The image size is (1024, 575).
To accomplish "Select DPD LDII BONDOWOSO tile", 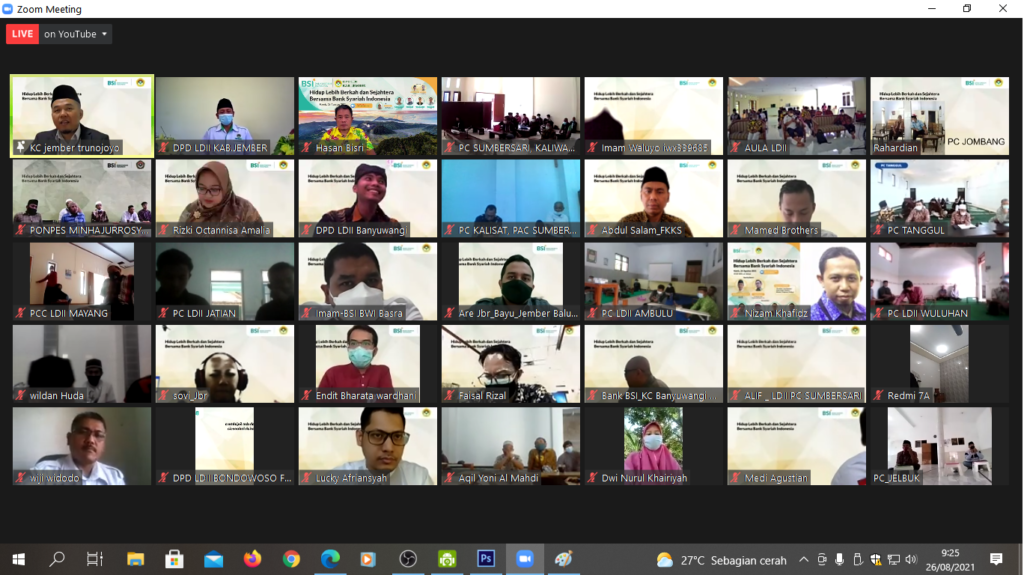I will 225,446.
